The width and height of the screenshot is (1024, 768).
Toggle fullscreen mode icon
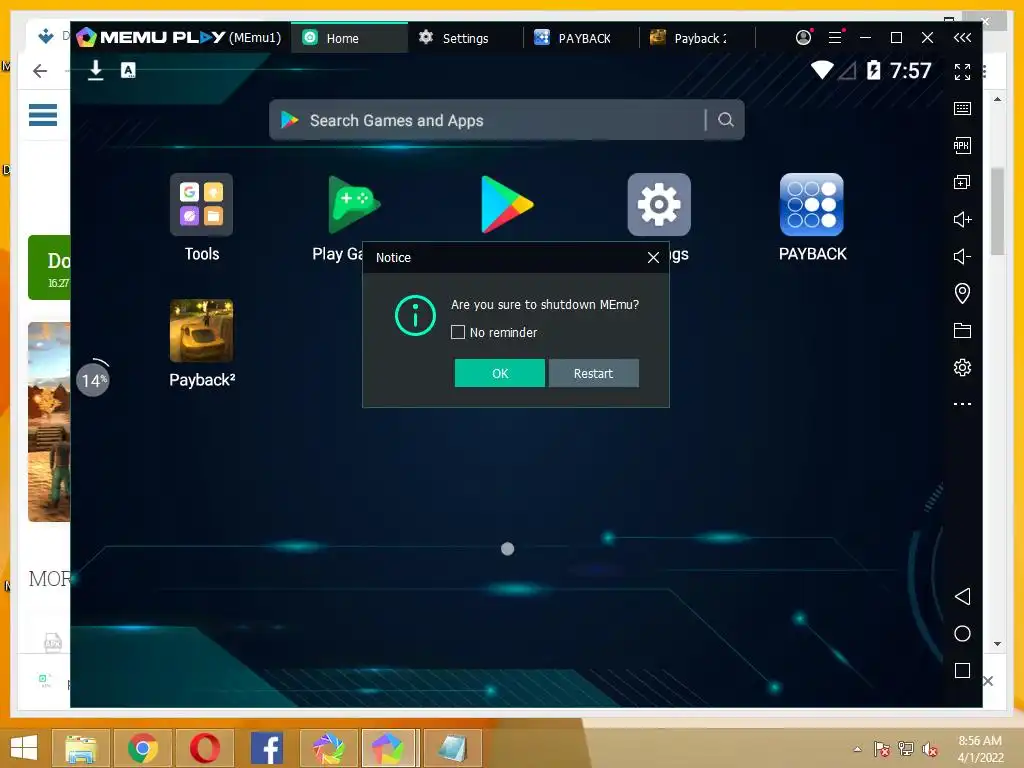962,72
